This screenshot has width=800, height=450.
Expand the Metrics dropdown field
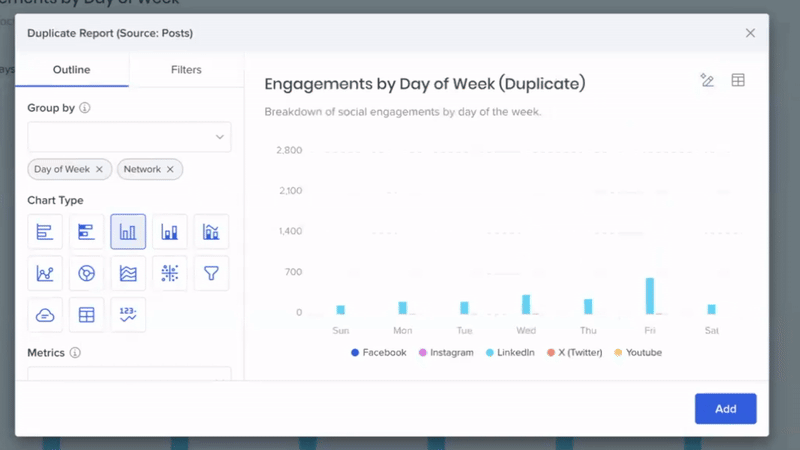click(129, 375)
